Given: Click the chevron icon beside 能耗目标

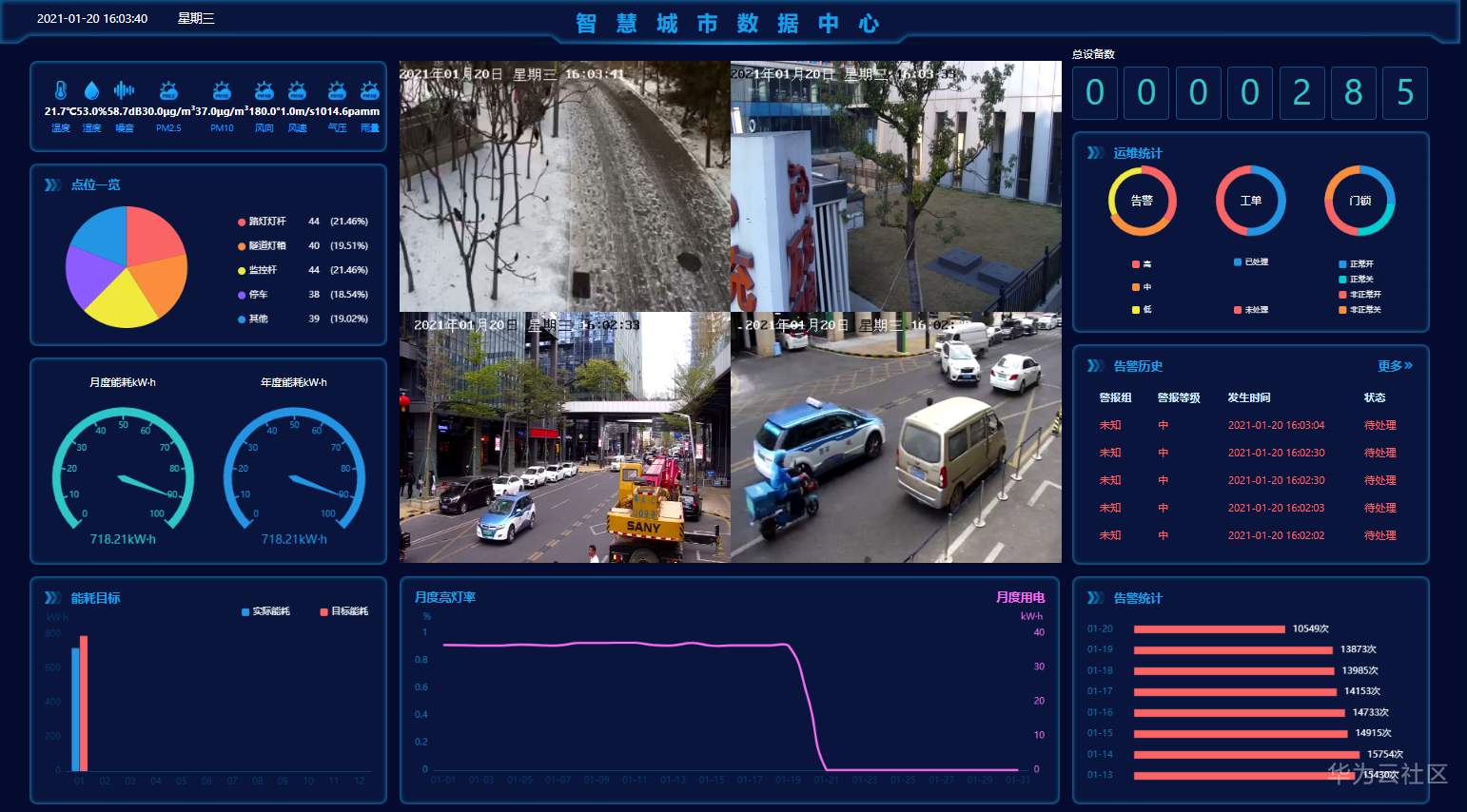Looking at the screenshot, I should 53,598.
